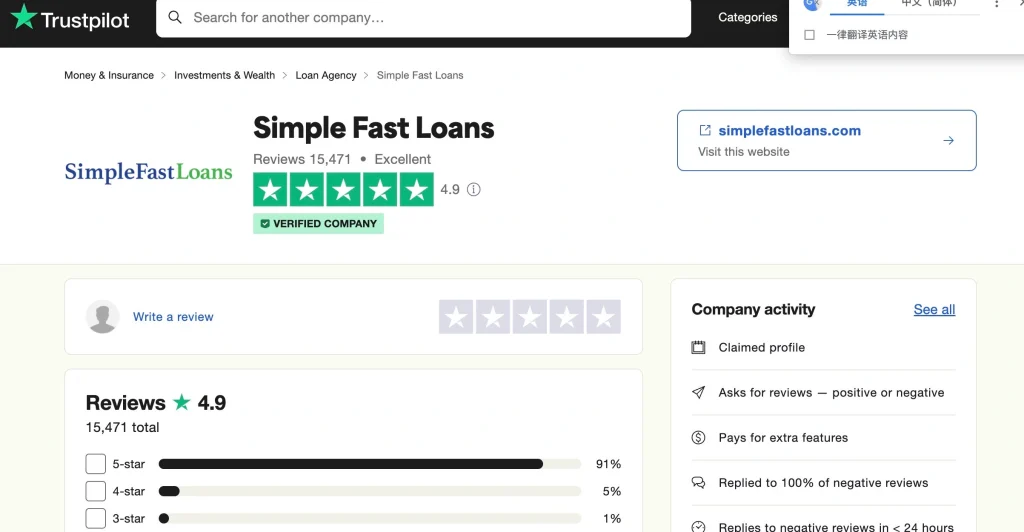1024x532 pixels.
Task: Click the Trustpilot star logo
Action: [24, 17]
